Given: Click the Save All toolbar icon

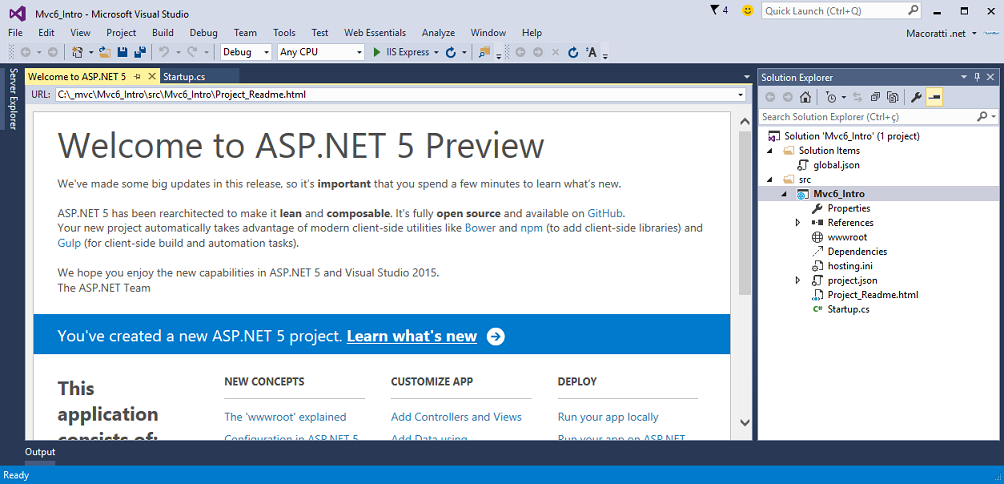Looking at the screenshot, I should point(140,52).
